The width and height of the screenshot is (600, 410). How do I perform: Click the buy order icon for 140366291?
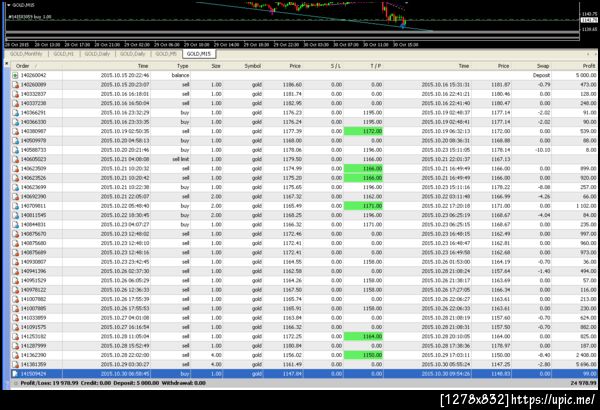coord(15,113)
